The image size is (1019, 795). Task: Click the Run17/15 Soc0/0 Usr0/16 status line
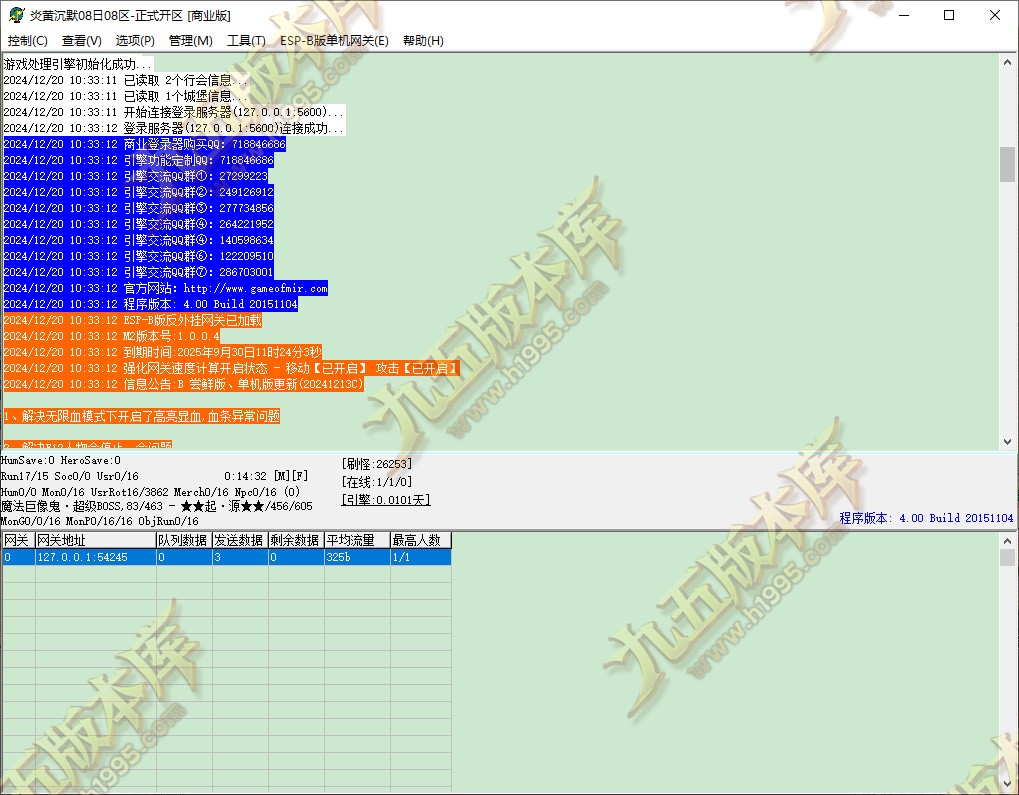click(x=70, y=476)
